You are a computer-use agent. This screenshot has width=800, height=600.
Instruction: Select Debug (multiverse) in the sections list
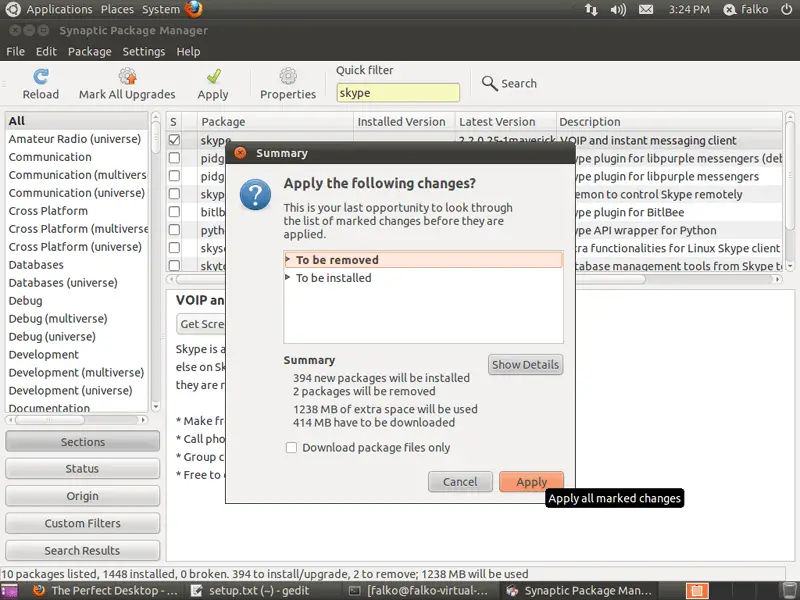tap(77, 318)
